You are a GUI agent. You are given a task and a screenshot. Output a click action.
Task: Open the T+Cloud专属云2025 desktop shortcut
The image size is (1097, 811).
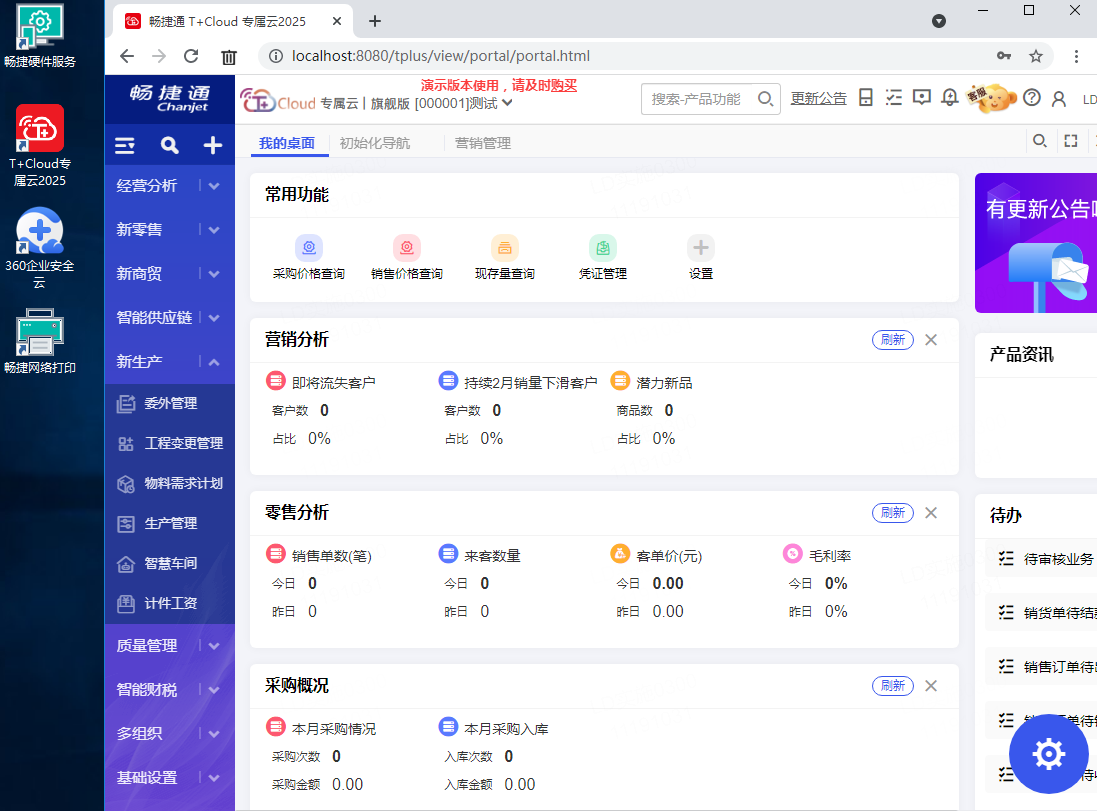tap(40, 146)
